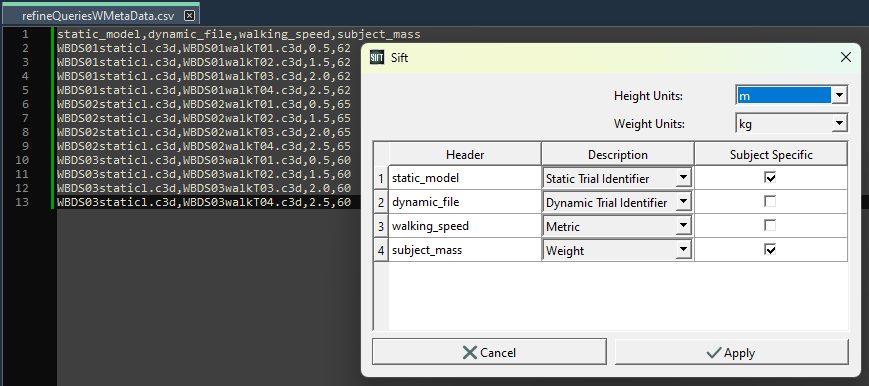The width and height of the screenshot is (869, 386).
Task: Uncheck Subject Specific for subject_mass
Action: (770, 250)
